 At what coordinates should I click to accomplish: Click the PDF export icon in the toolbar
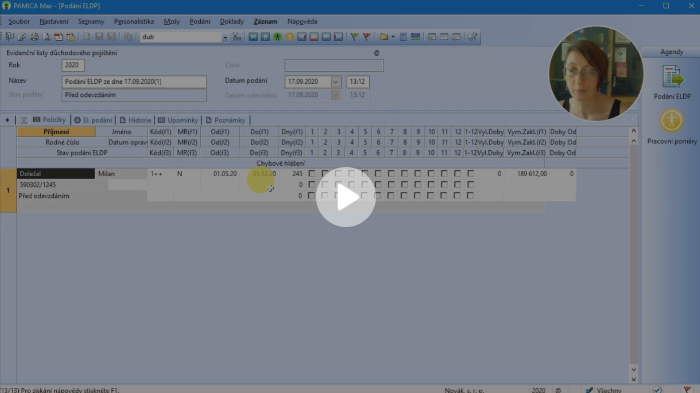click(x=58, y=37)
